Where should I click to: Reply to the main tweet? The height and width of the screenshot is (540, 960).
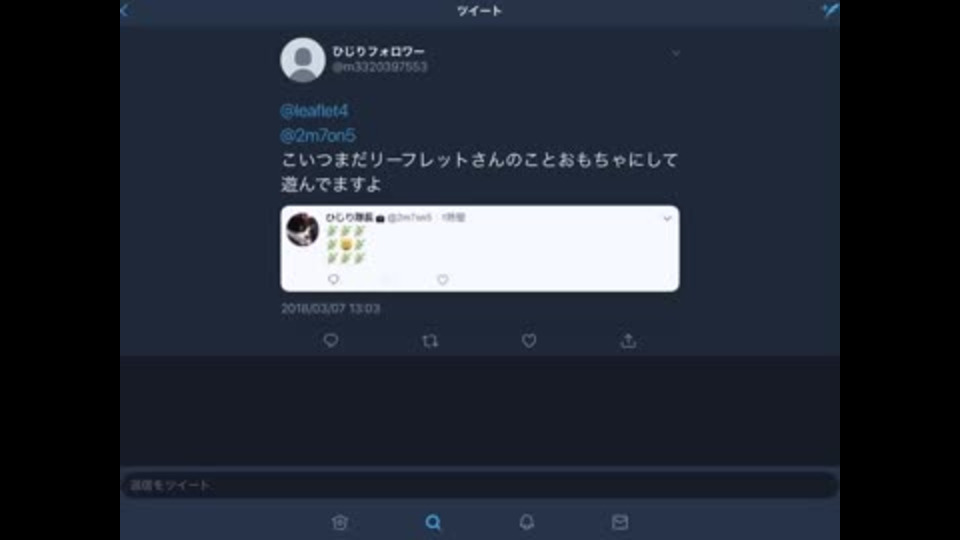[331, 340]
